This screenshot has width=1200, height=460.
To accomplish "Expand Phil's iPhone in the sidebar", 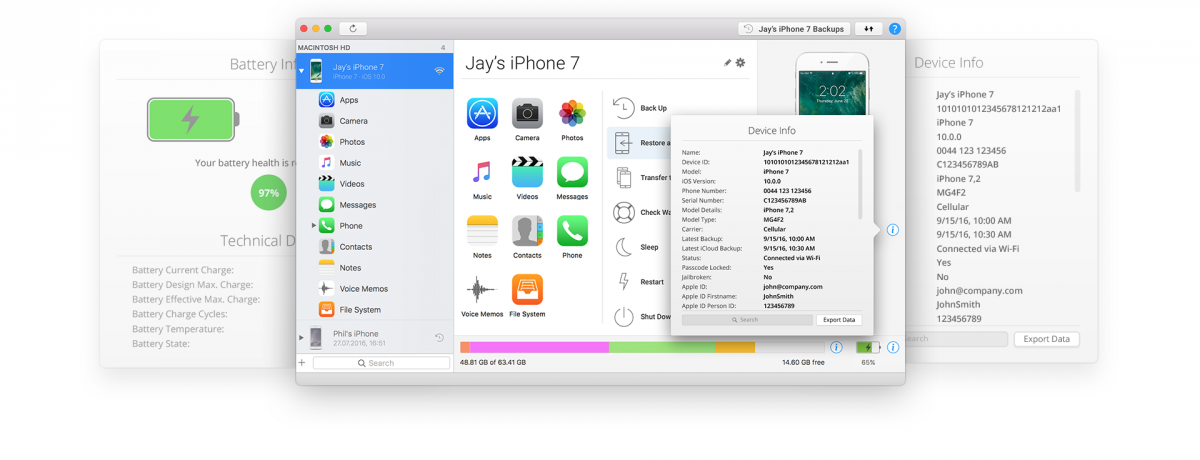I will pyautogui.click(x=301, y=337).
